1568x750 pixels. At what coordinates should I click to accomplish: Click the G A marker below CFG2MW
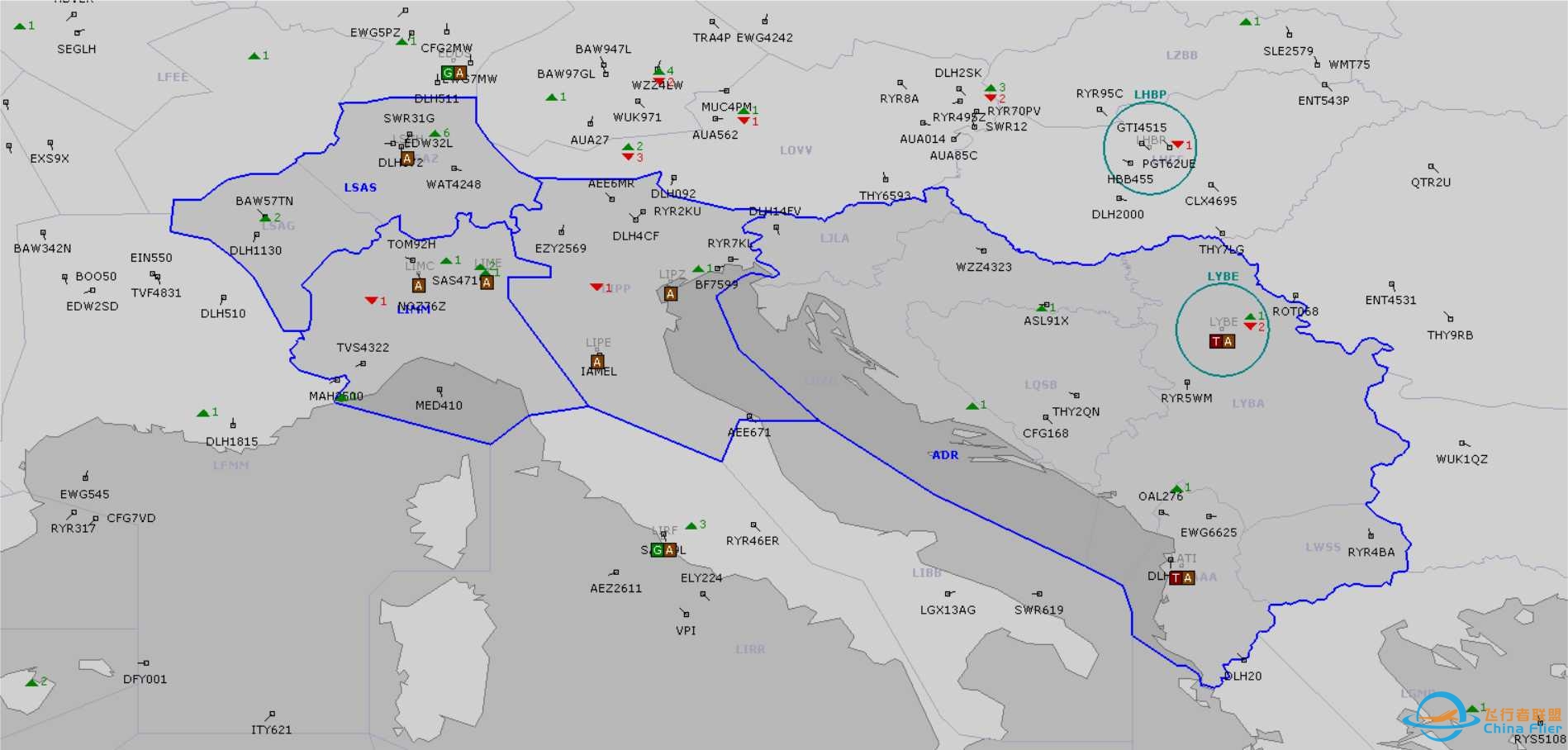pyautogui.click(x=454, y=73)
